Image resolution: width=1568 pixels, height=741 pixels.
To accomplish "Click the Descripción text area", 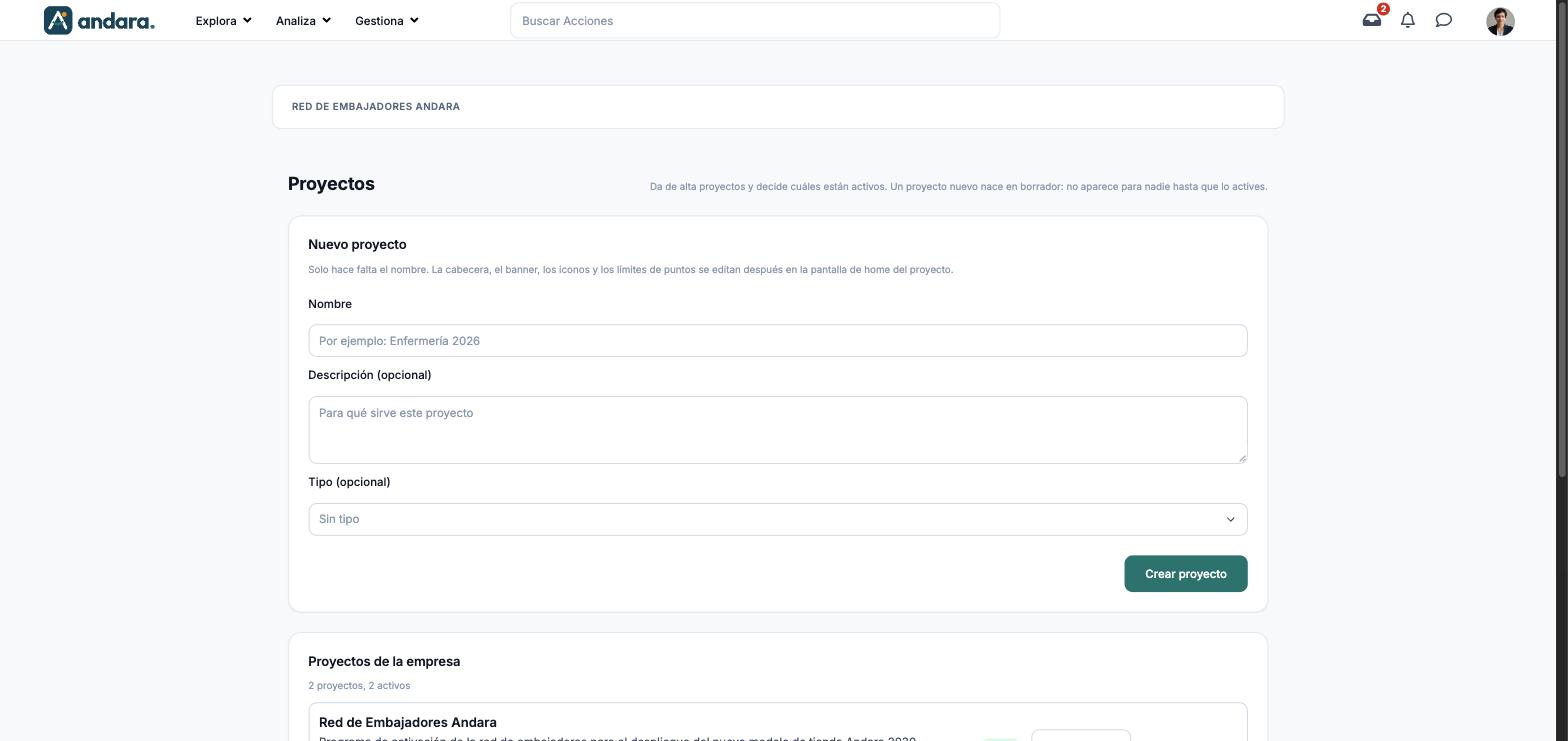I will pyautogui.click(x=778, y=430).
